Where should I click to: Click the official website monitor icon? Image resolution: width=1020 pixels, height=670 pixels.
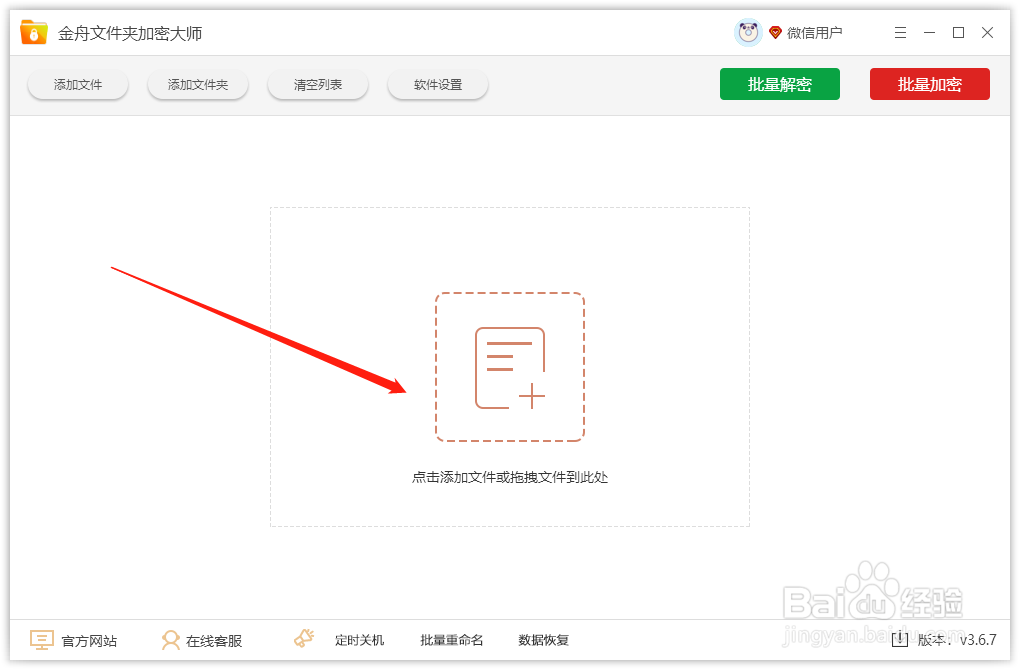42,640
